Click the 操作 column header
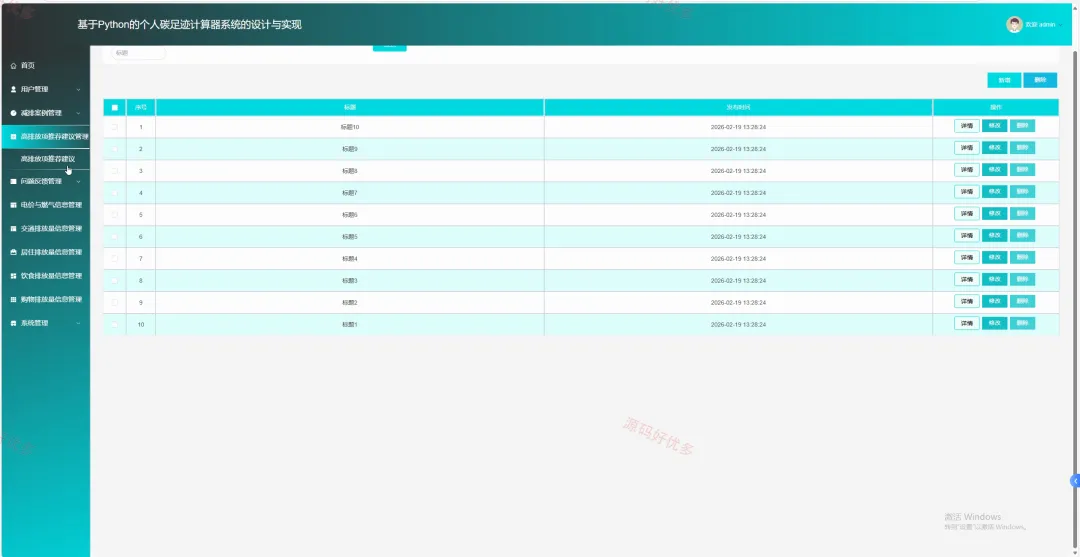This screenshot has width=1080, height=557. 995,107
